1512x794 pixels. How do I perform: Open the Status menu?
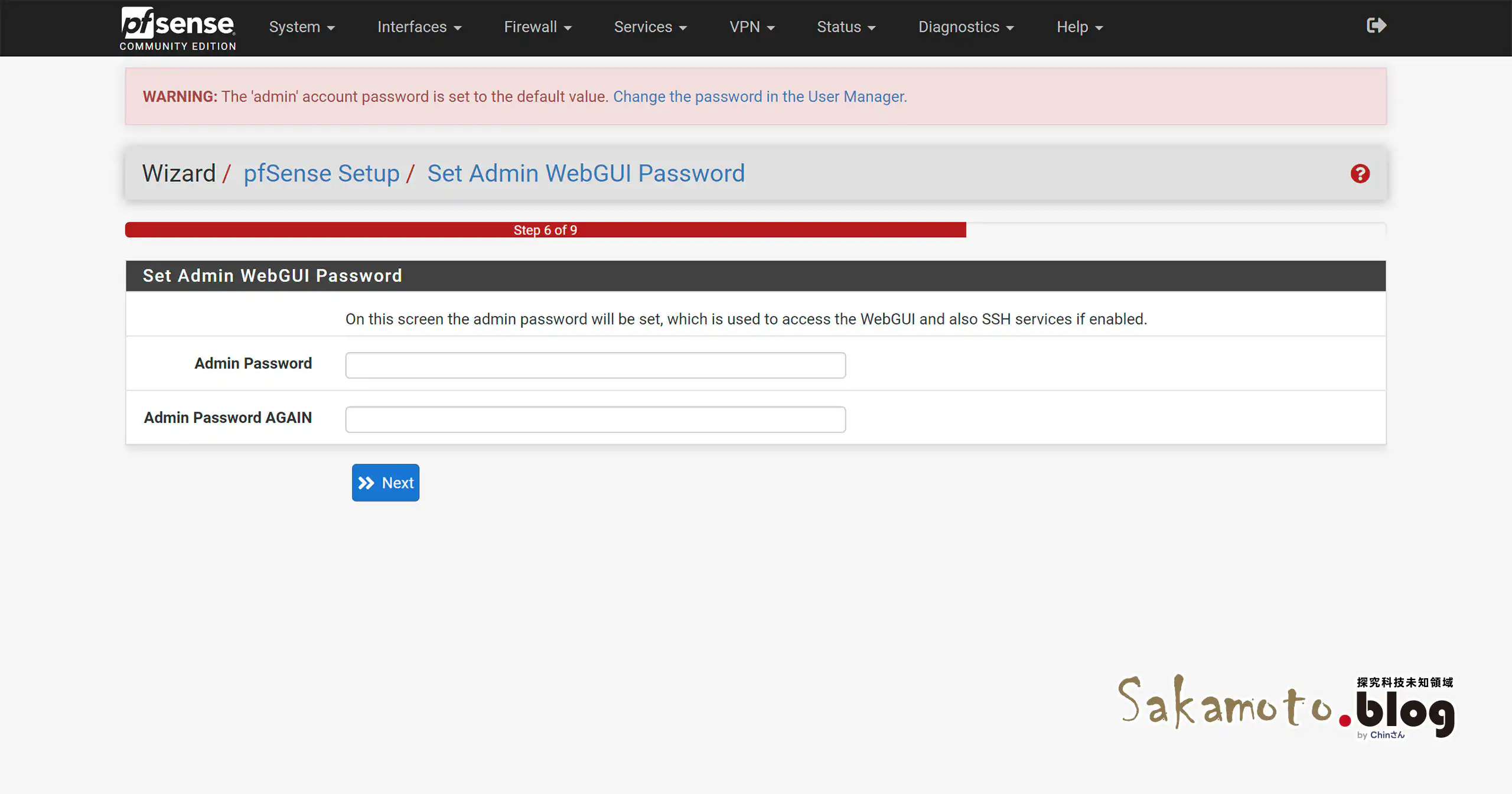(846, 27)
